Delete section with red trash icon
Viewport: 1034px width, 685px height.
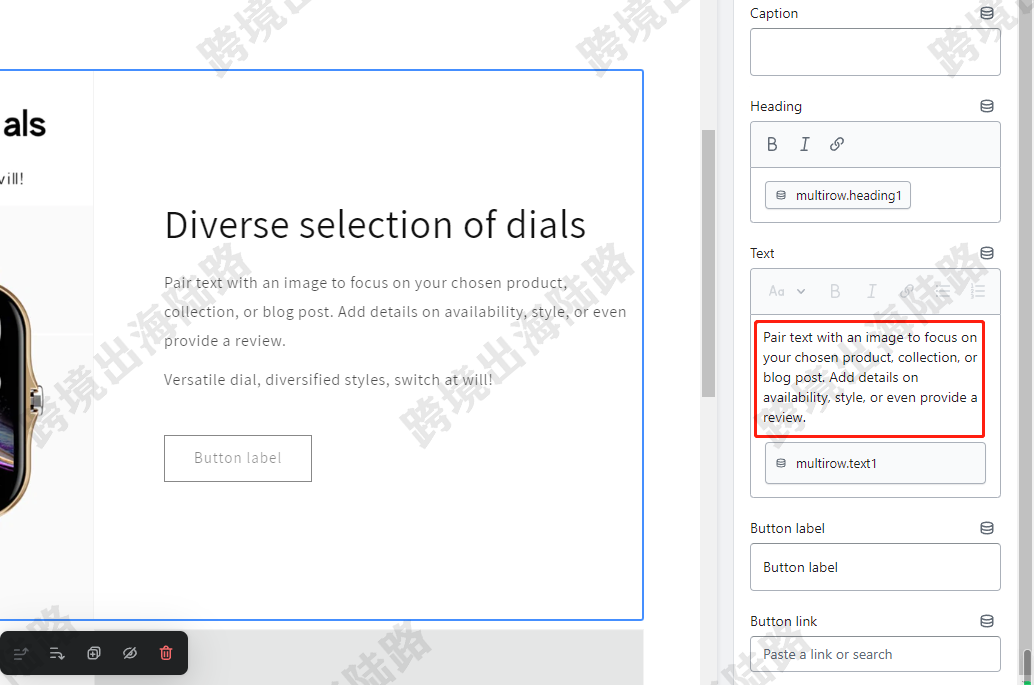click(166, 653)
